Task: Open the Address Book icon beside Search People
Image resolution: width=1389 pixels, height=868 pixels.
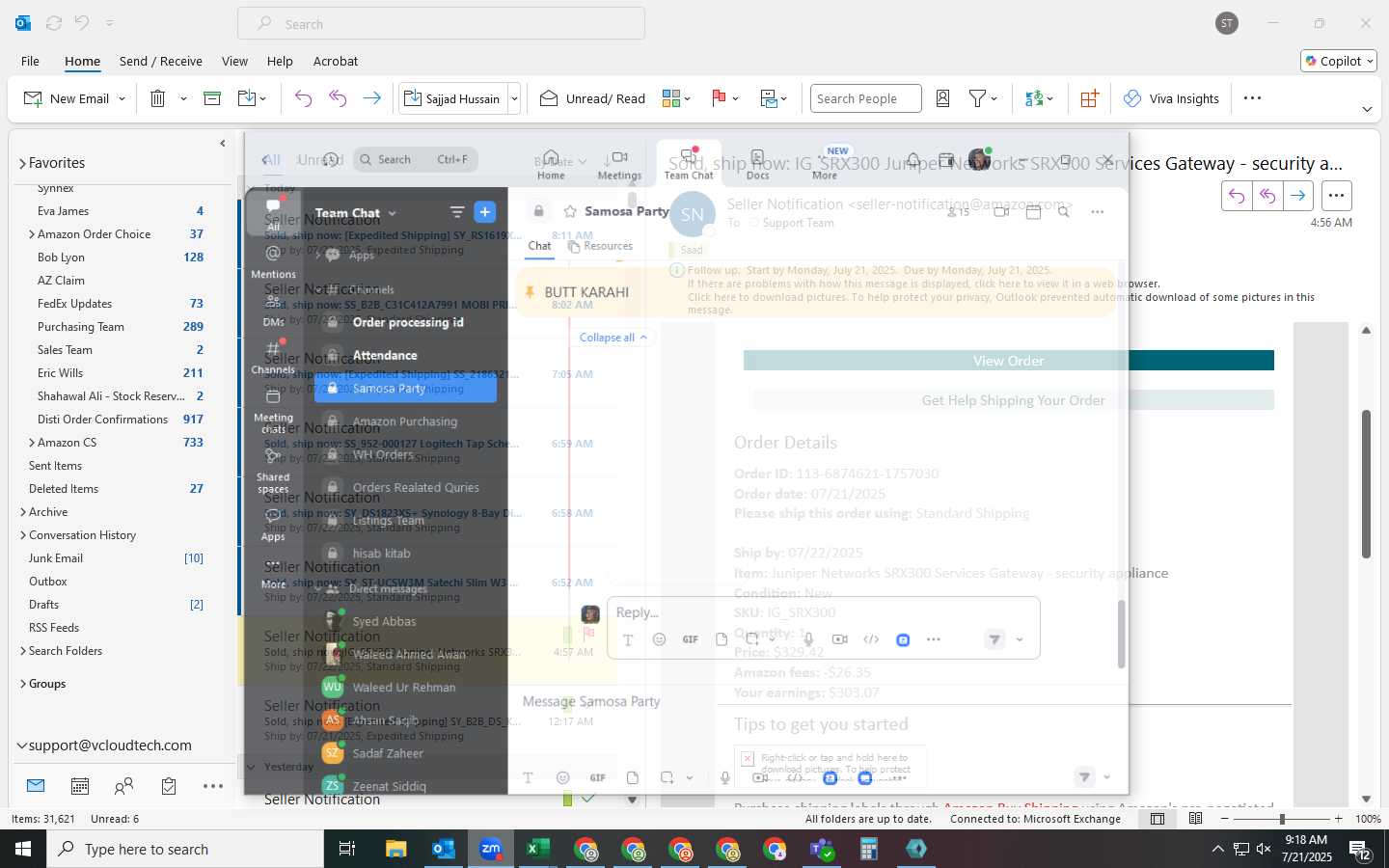Action: 943,98
